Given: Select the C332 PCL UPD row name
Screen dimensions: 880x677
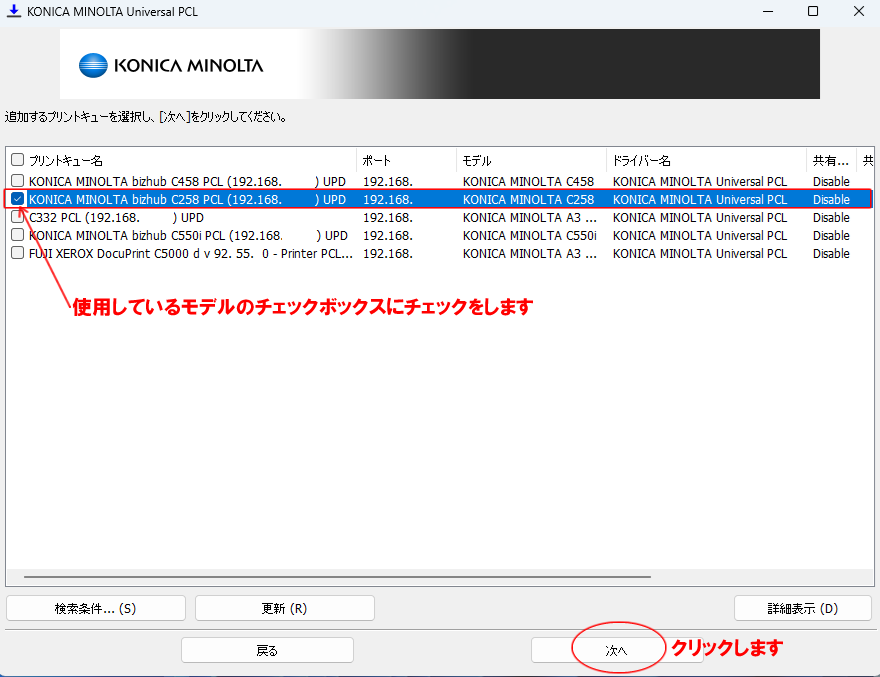Looking at the screenshot, I should point(116,217).
